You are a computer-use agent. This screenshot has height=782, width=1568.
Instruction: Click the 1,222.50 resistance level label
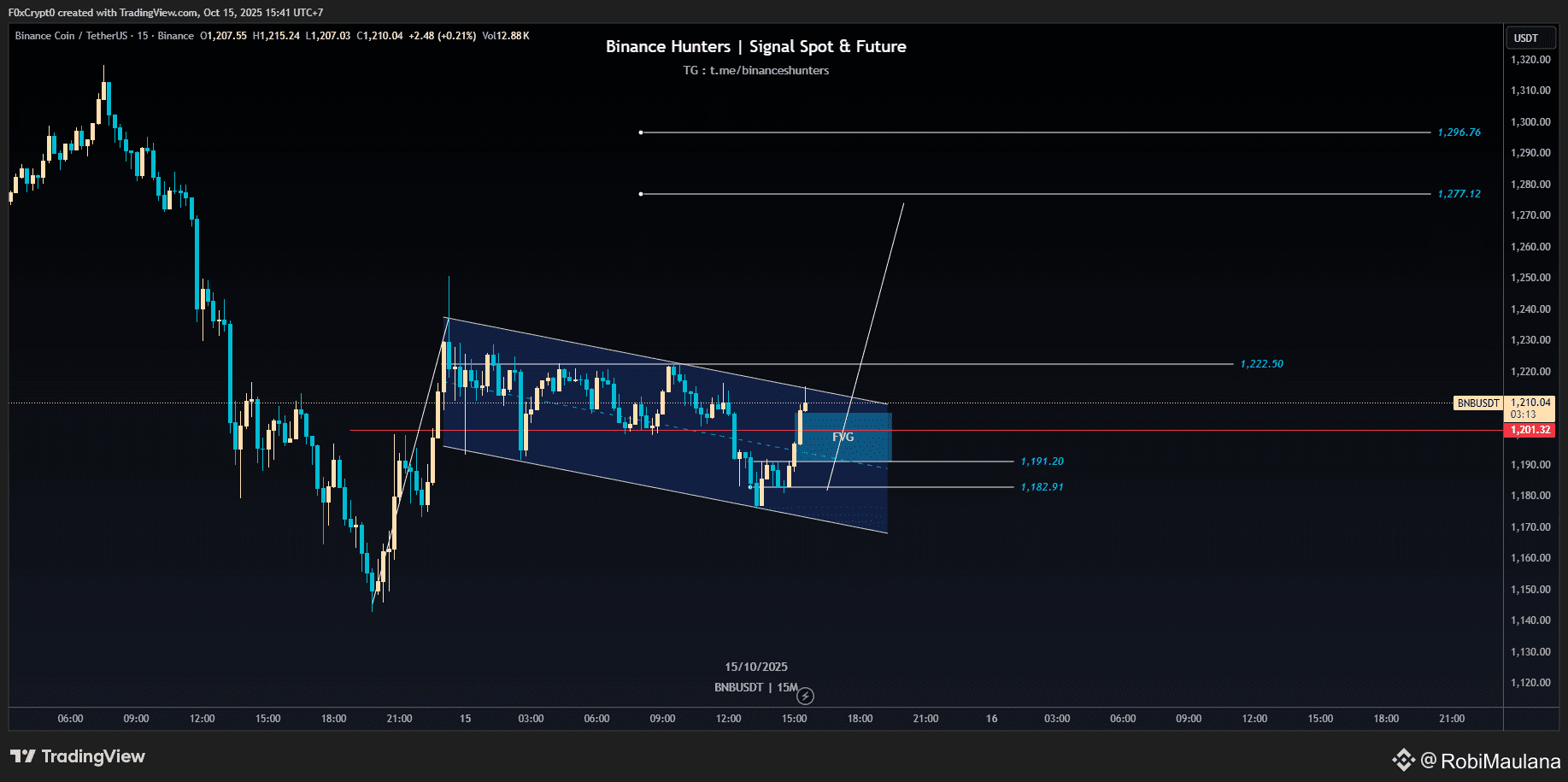pos(1262,364)
